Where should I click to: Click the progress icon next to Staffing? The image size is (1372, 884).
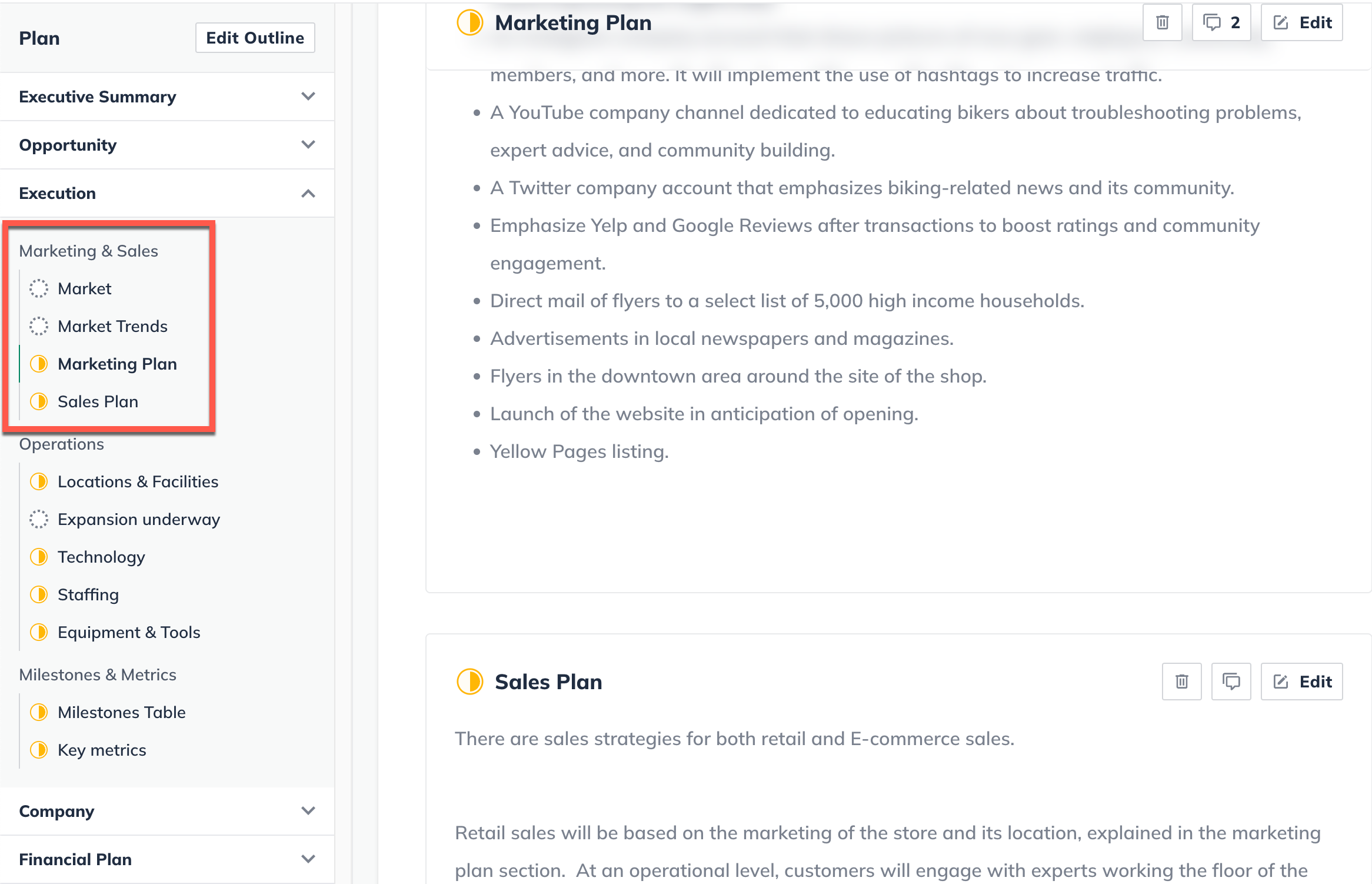(x=39, y=594)
